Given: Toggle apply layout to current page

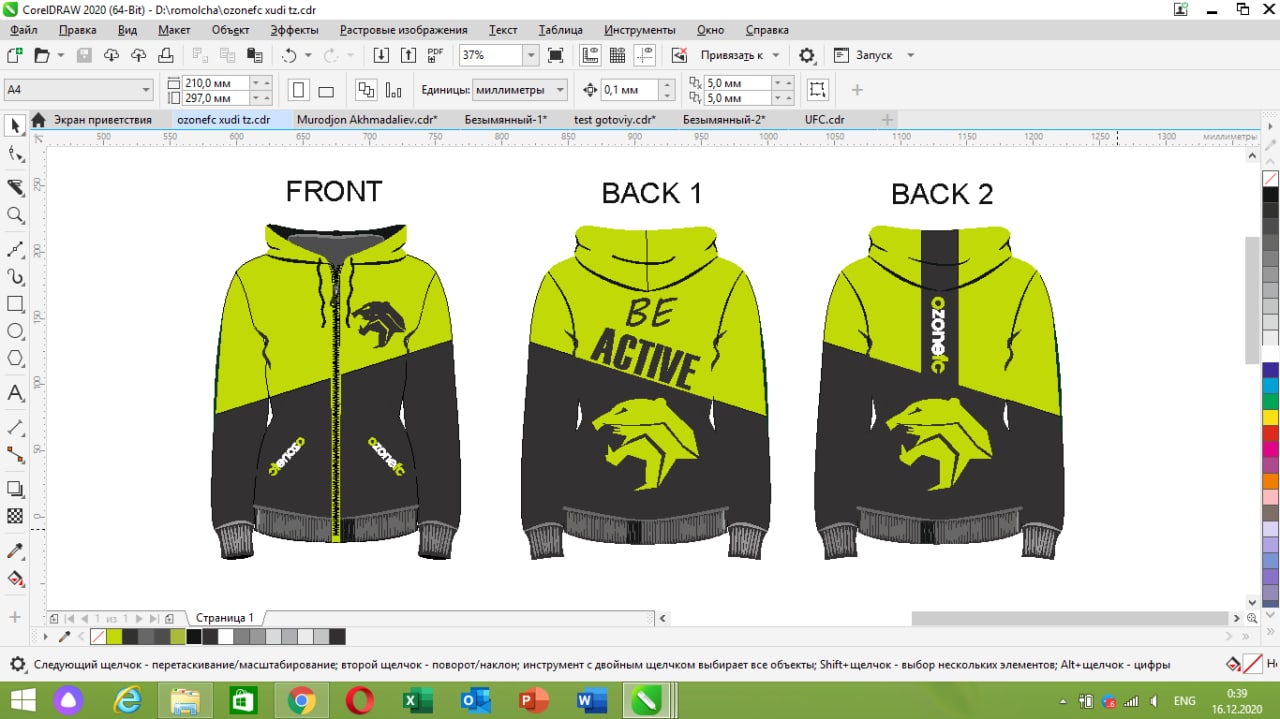Looking at the screenshot, I should tap(393, 91).
